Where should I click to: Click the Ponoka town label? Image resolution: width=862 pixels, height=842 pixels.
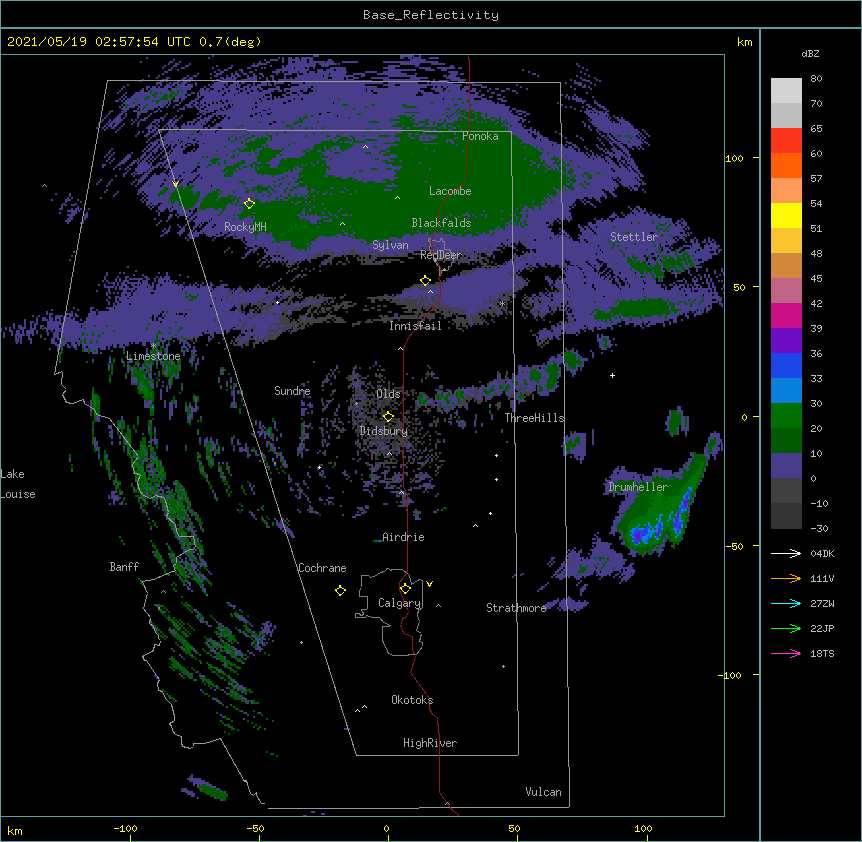(x=480, y=136)
